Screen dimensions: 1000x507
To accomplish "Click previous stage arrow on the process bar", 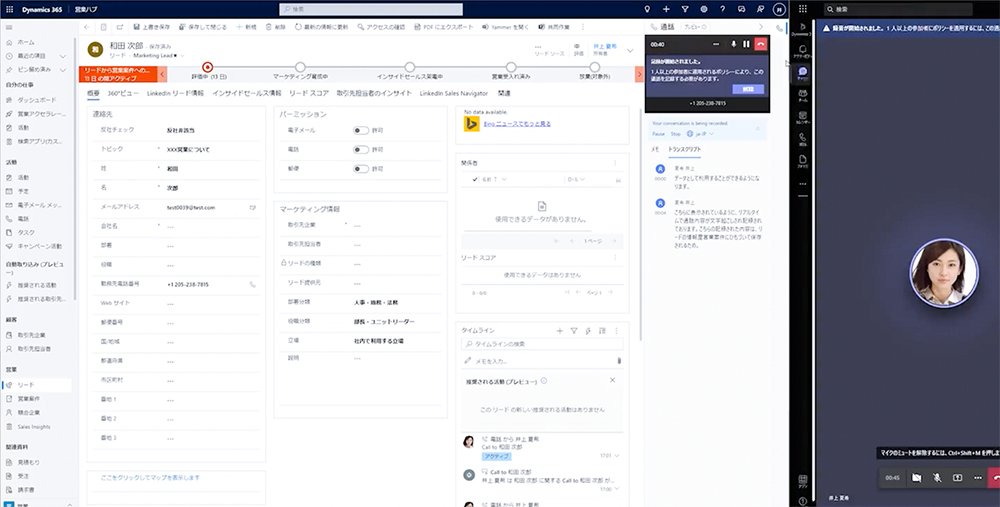I will point(162,75).
